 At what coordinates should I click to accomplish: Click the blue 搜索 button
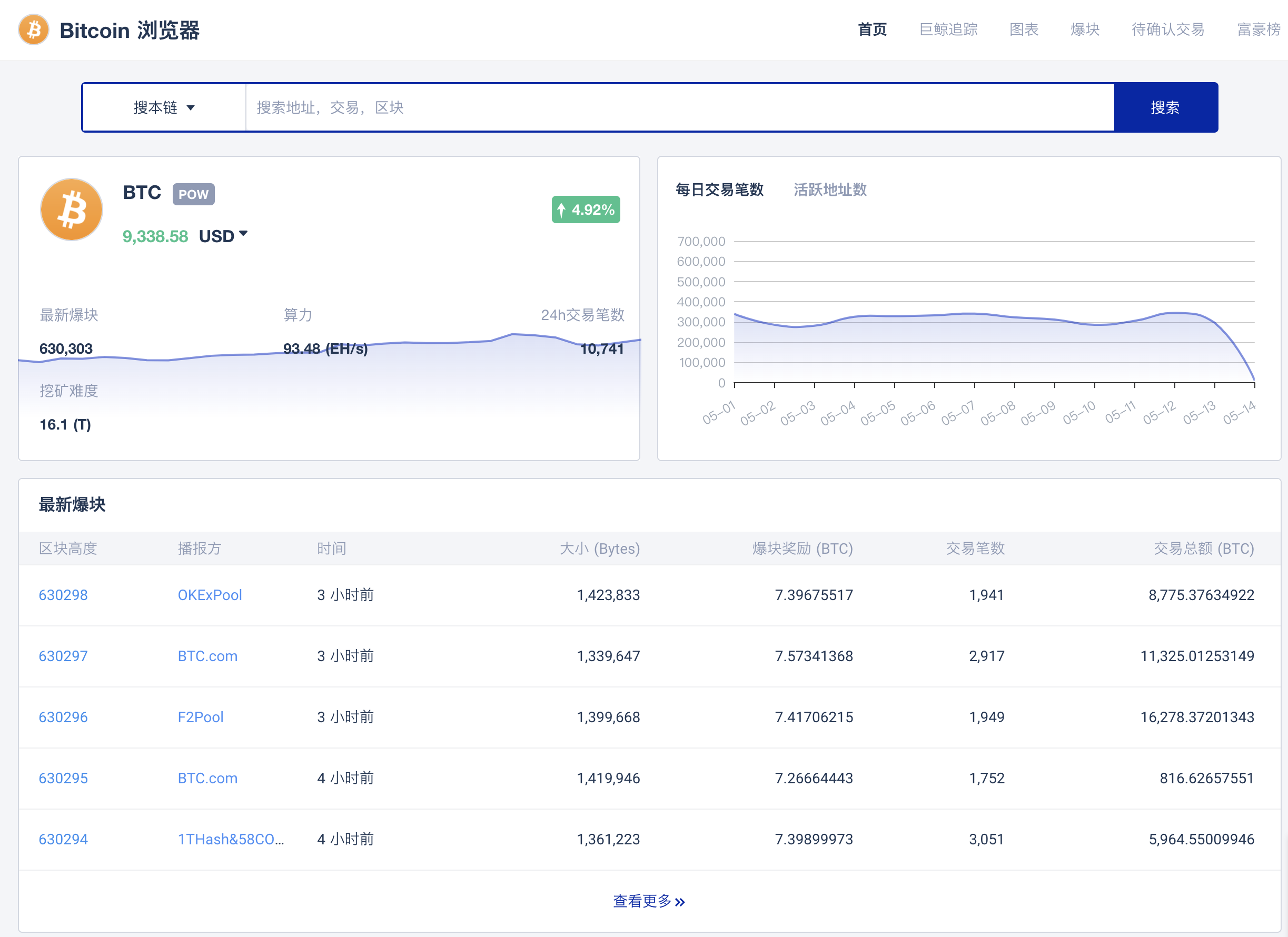1165,107
